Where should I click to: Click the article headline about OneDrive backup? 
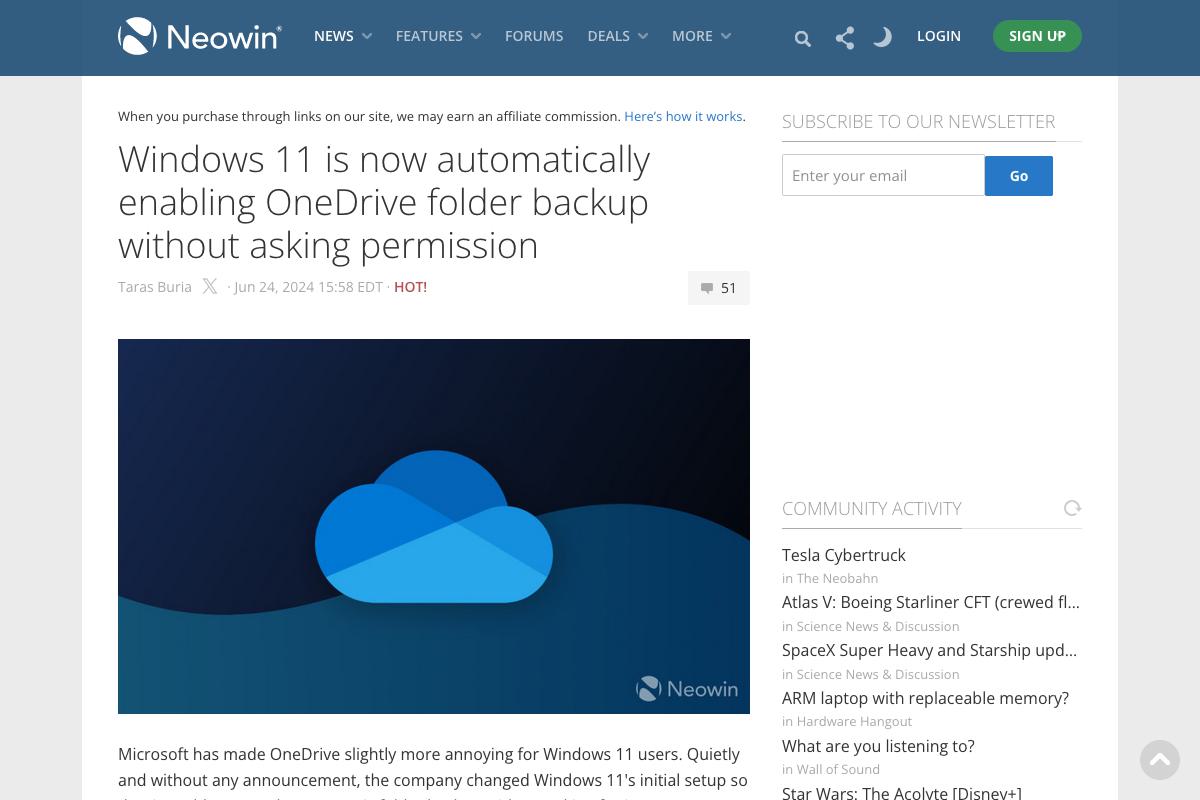pyautogui.click(x=384, y=202)
